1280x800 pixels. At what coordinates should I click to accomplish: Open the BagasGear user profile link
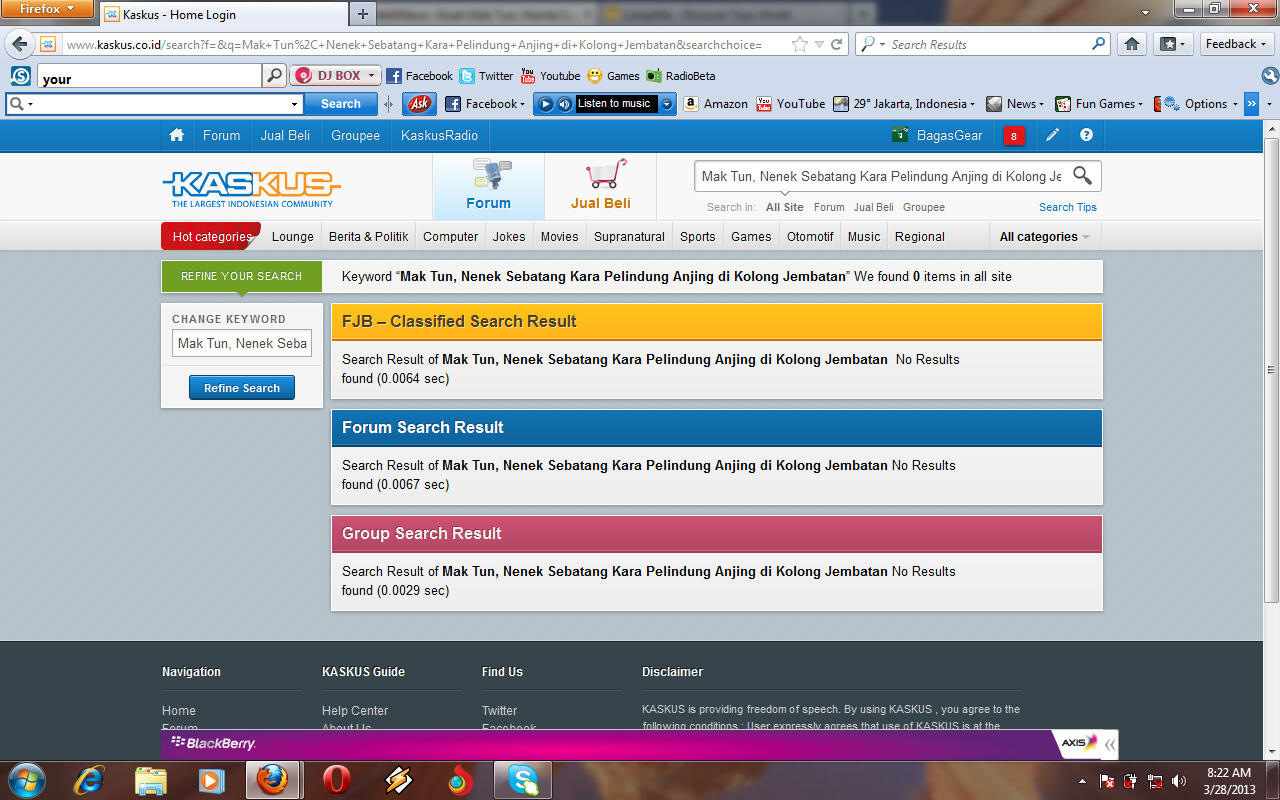(x=937, y=135)
